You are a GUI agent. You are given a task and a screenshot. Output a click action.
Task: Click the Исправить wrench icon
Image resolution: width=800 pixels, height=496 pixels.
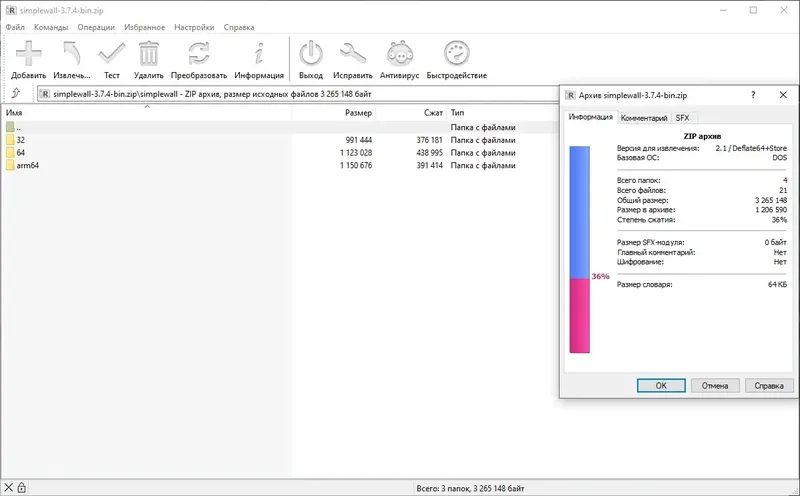pos(353,54)
